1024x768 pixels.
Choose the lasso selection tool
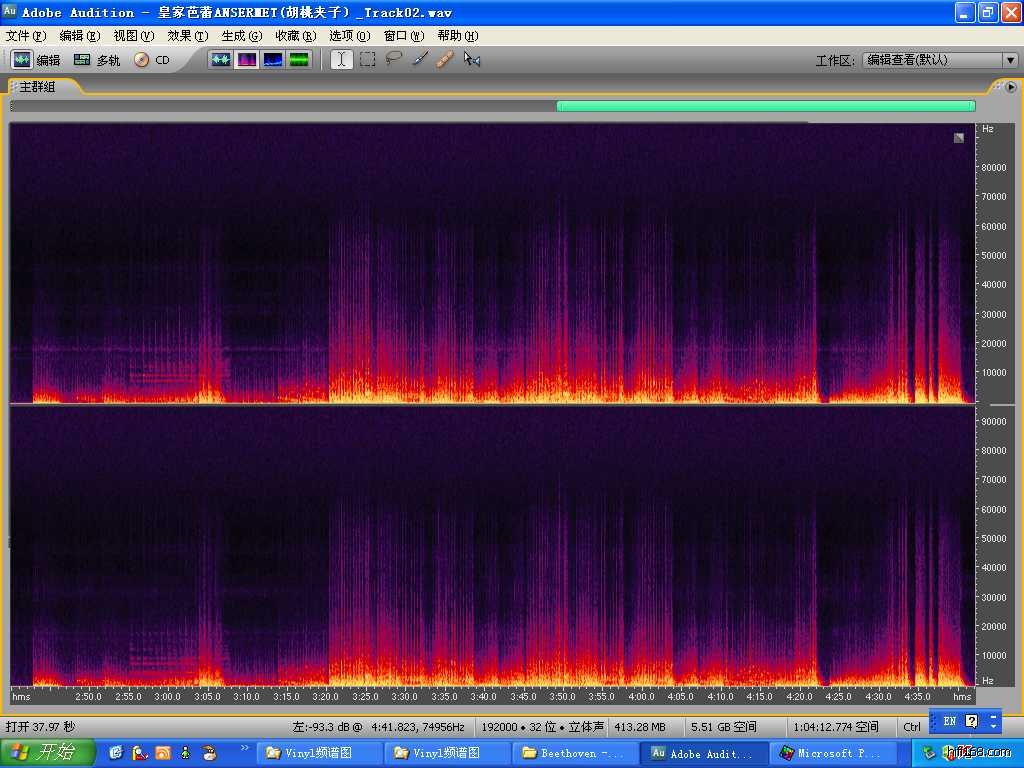click(x=394, y=60)
